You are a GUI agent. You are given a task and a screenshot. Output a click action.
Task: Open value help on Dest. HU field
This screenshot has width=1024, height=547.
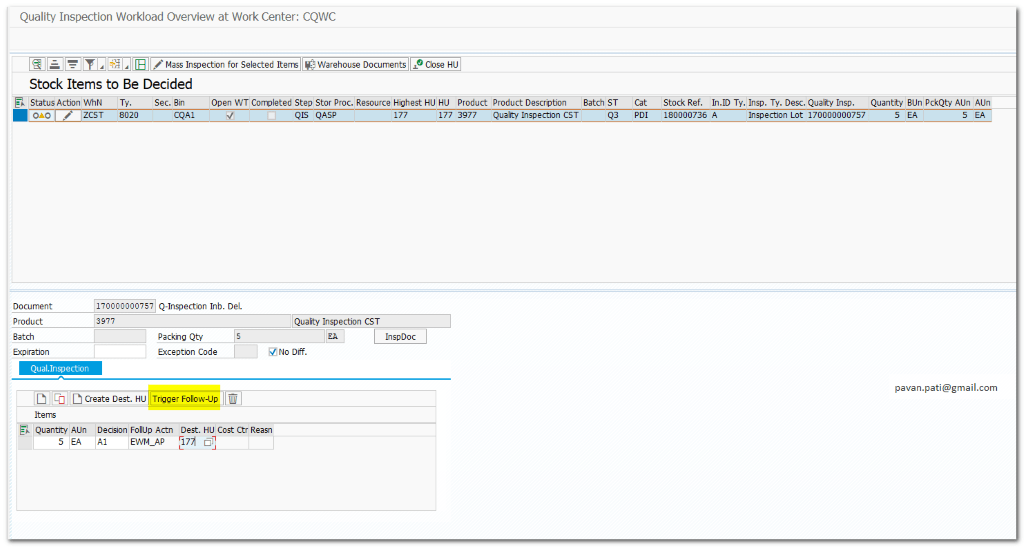pyautogui.click(x=209, y=442)
